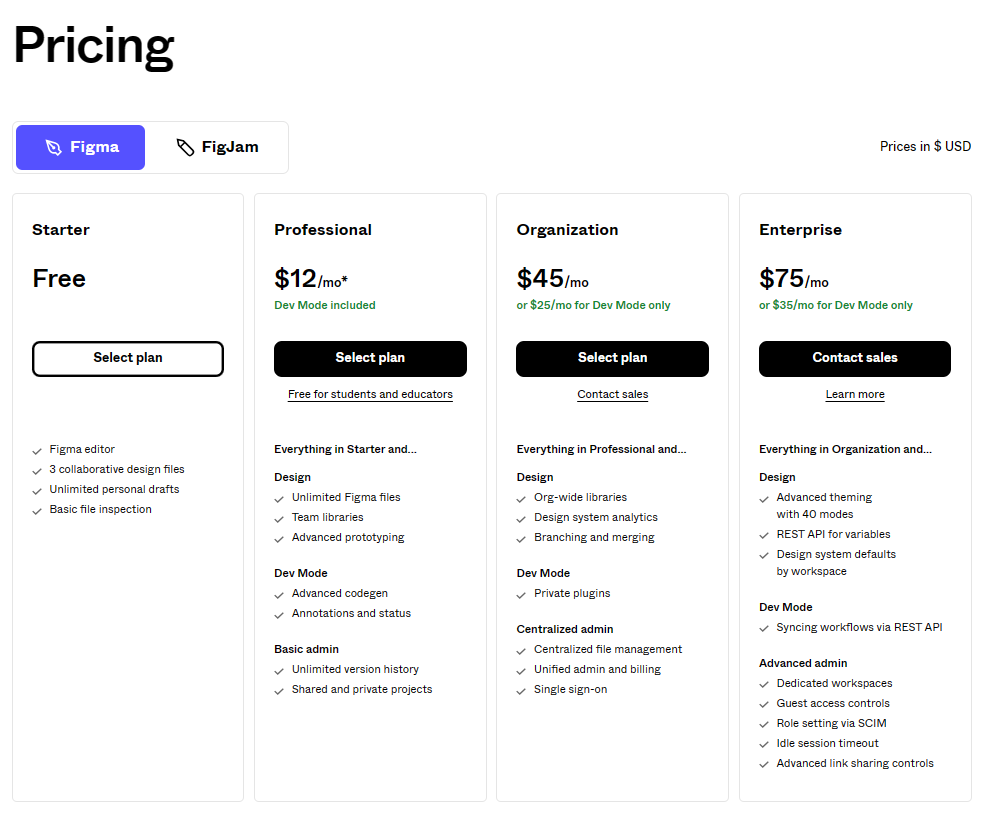Select the Organization plan button
988x814 pixels.
point(612,359)
